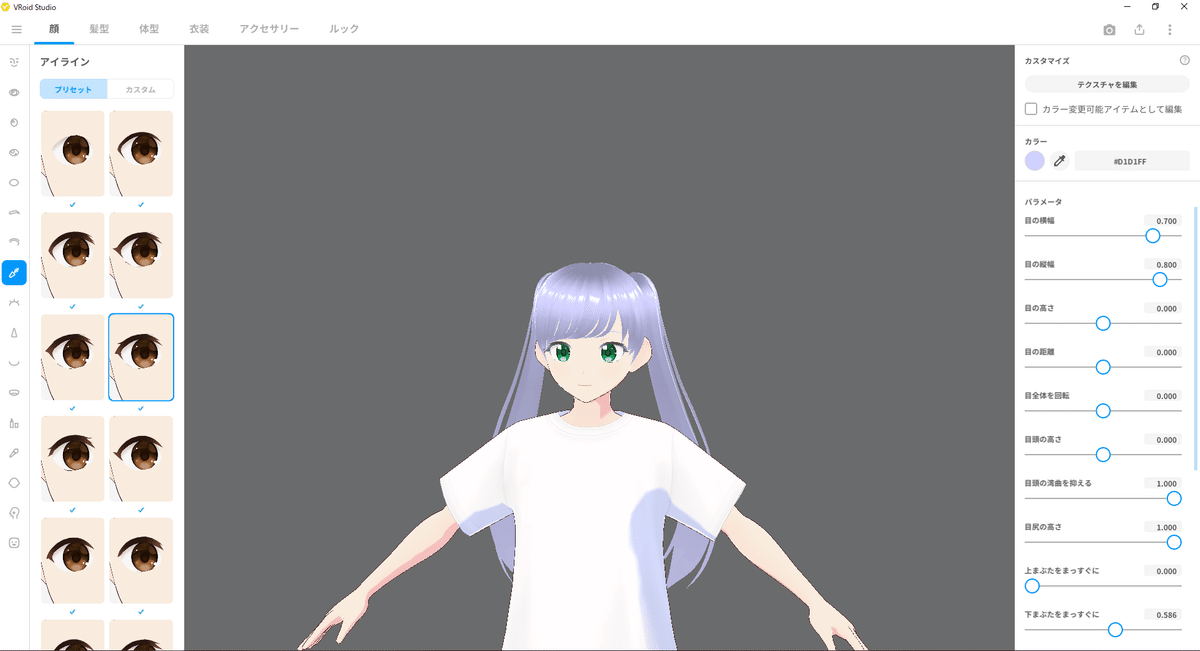Select the カスタム eyeliner tab
1200x651 pixels.
pos(140,89)
